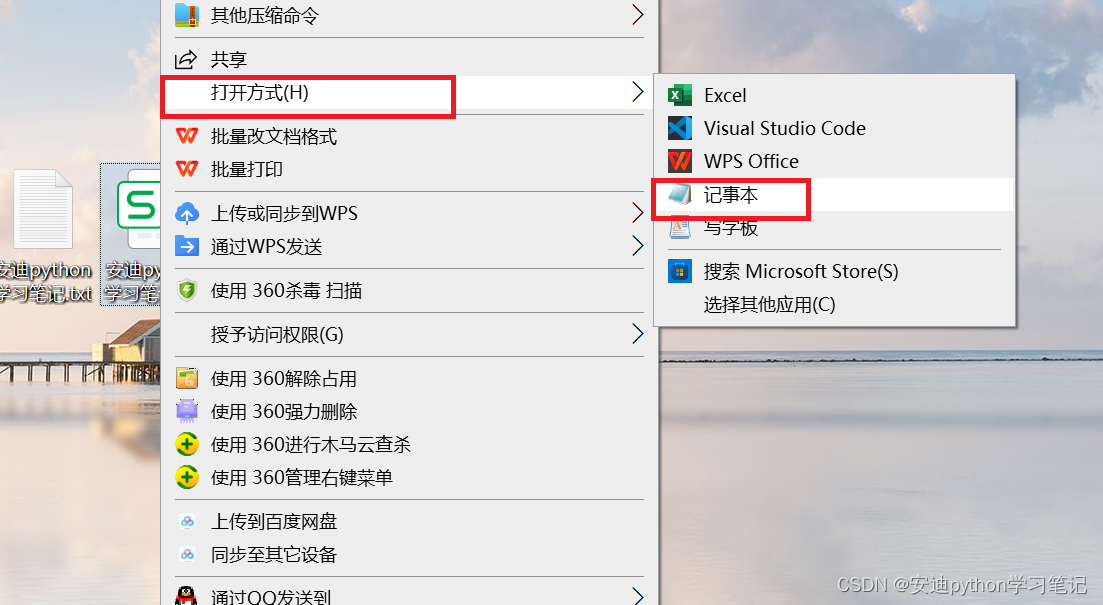Image resolution: width=1103 pixels, height=605 pixels.
Task: Select 选择其他应用(C) entry
Action: 834,304
